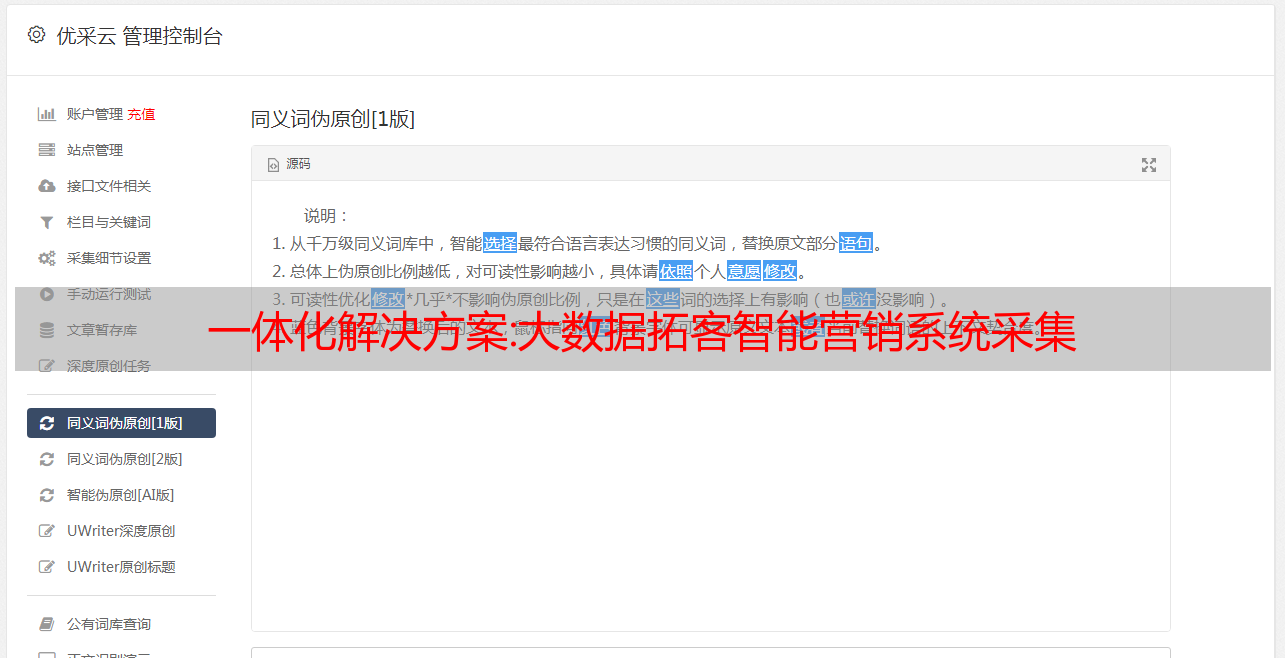Click the edit icon beside UWriter深度原创
1285x658 pixels.
tap(46, 531)
